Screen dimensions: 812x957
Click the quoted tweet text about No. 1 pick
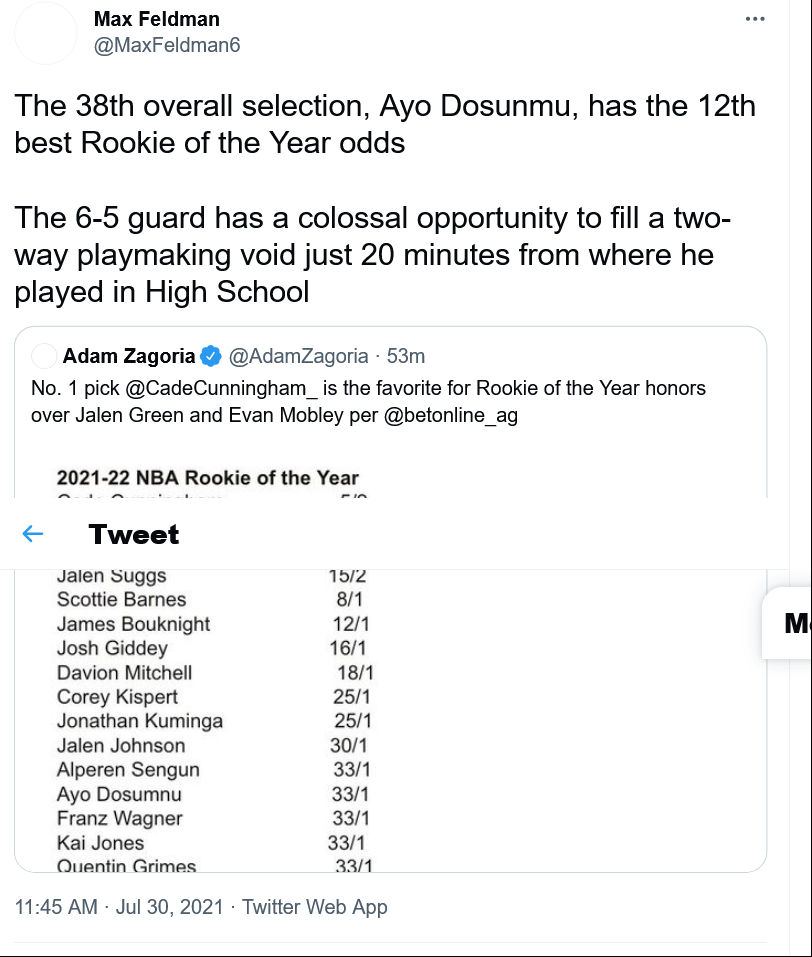(368, 401)
